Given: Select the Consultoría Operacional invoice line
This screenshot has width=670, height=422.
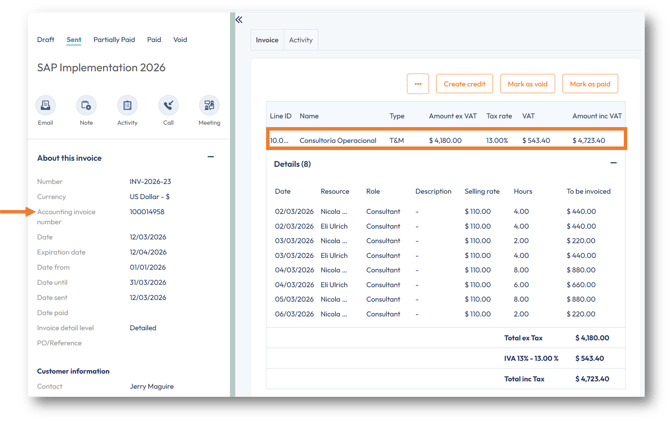Looking at the screenshot, I should [x=447, y=140].
